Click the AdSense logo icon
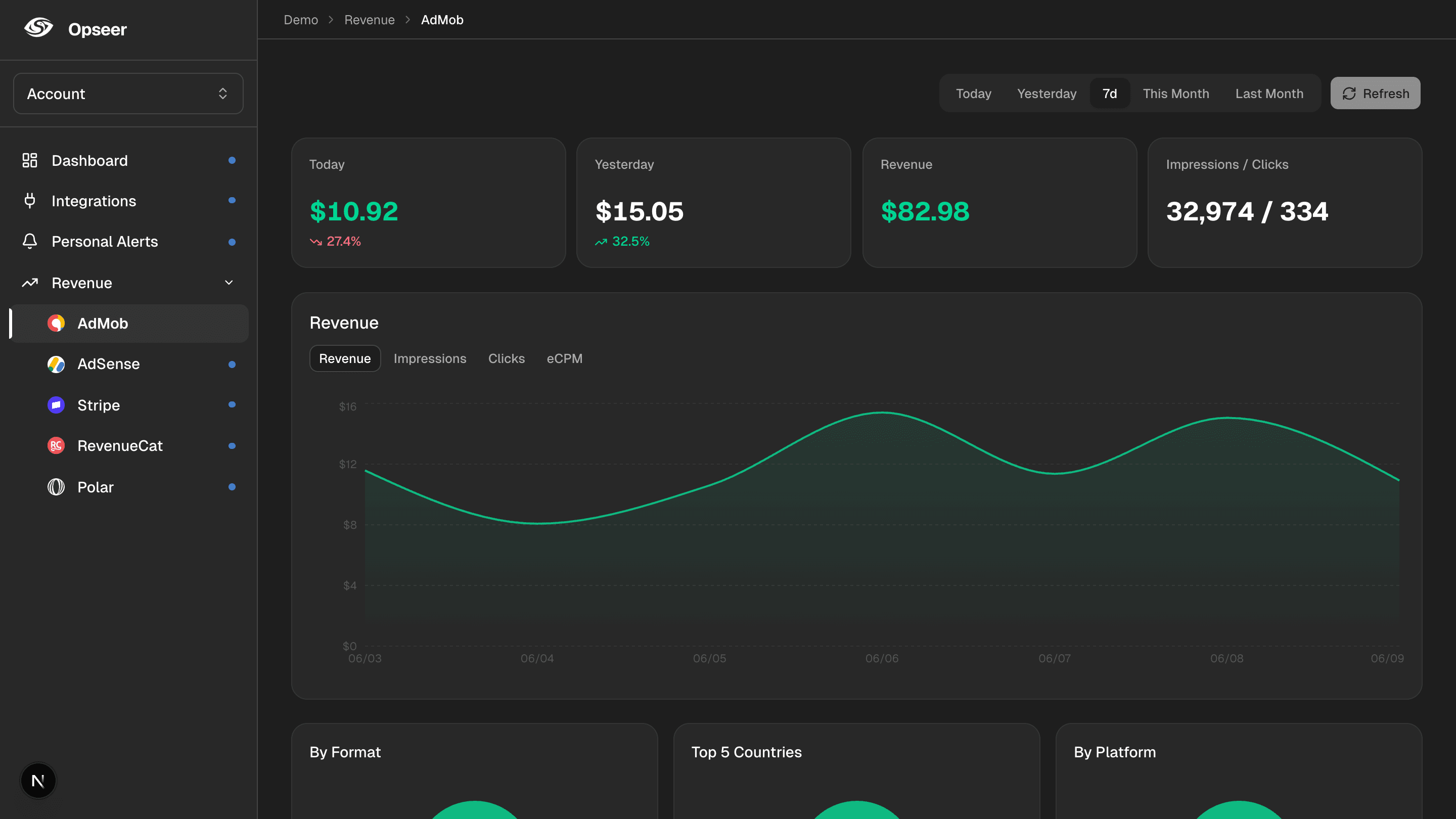This screenshot has height=819, width=1456. point(56,364)
